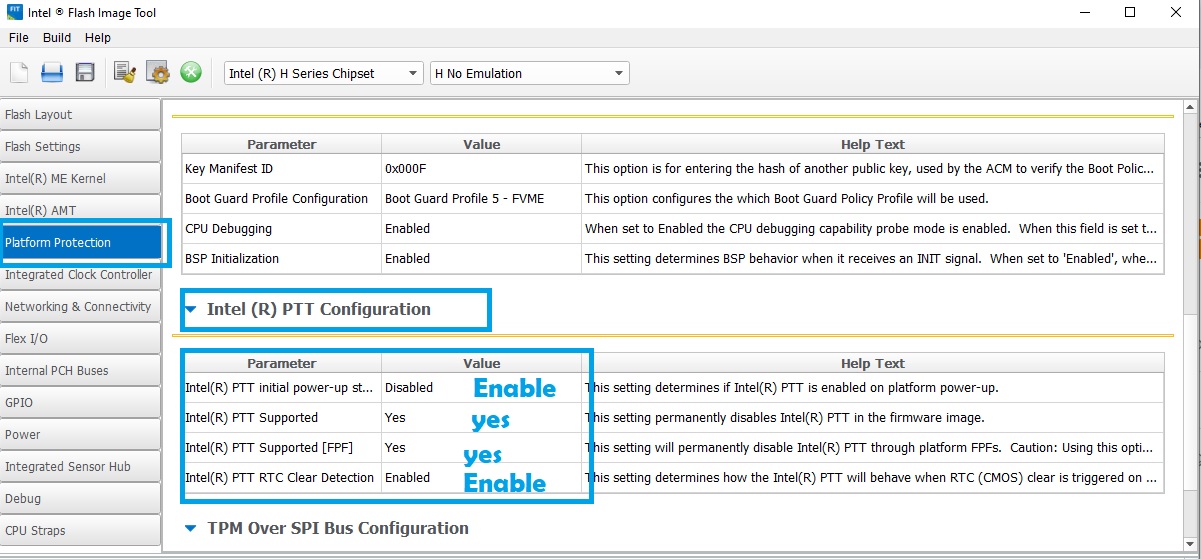
Task: Select the CPU Debugging parameter name
Action: [281, 228]
